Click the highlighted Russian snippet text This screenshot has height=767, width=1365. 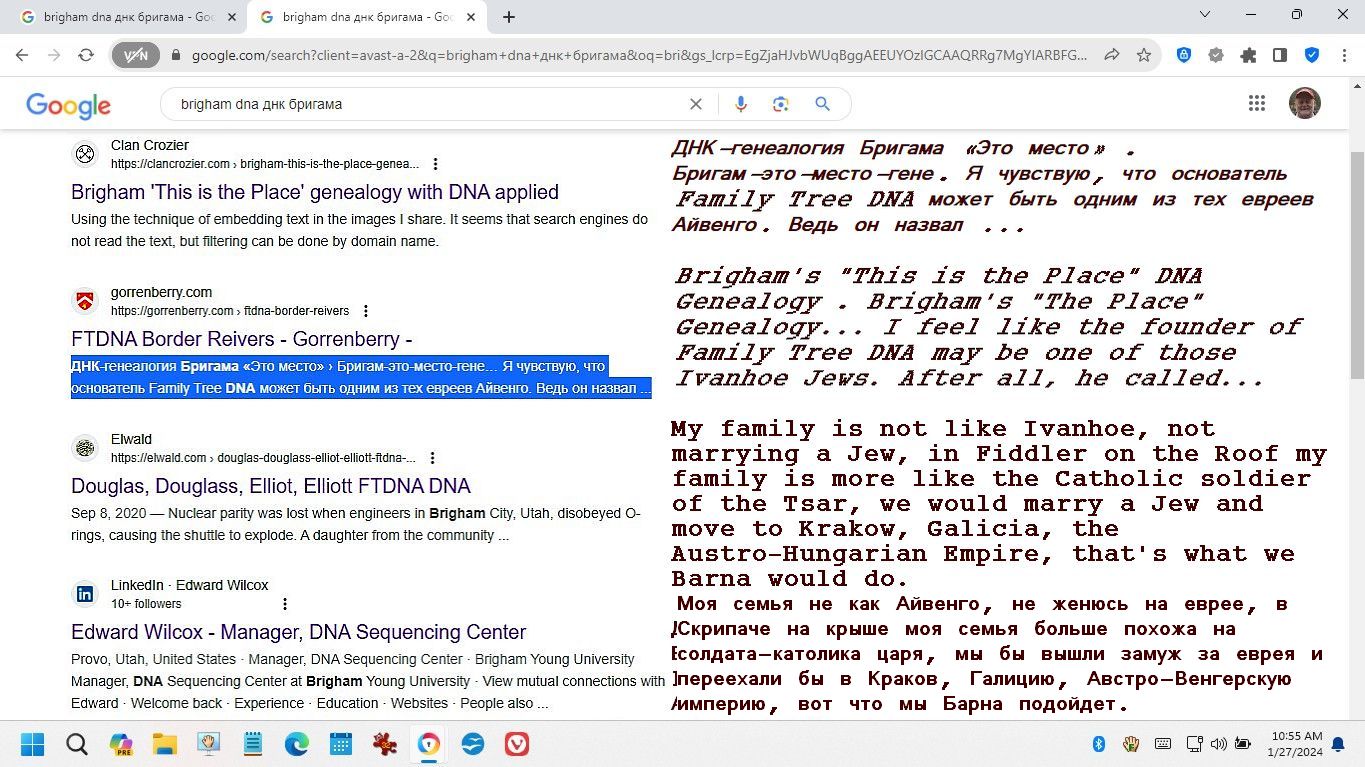pos(361,377)
